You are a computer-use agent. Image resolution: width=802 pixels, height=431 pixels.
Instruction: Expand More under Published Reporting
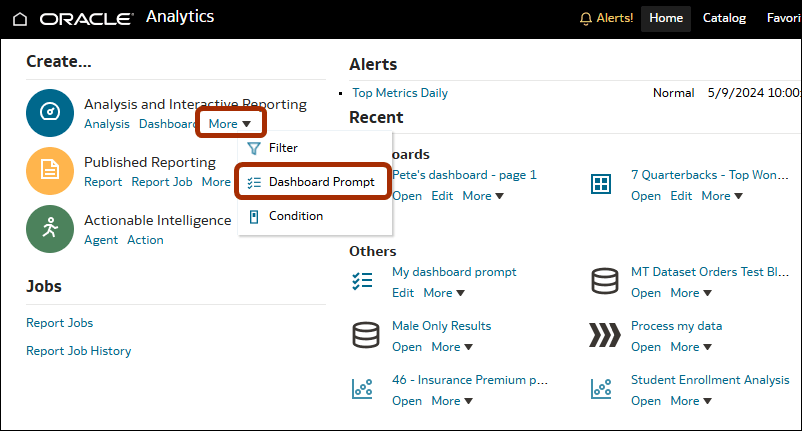[x=216, y=182]
